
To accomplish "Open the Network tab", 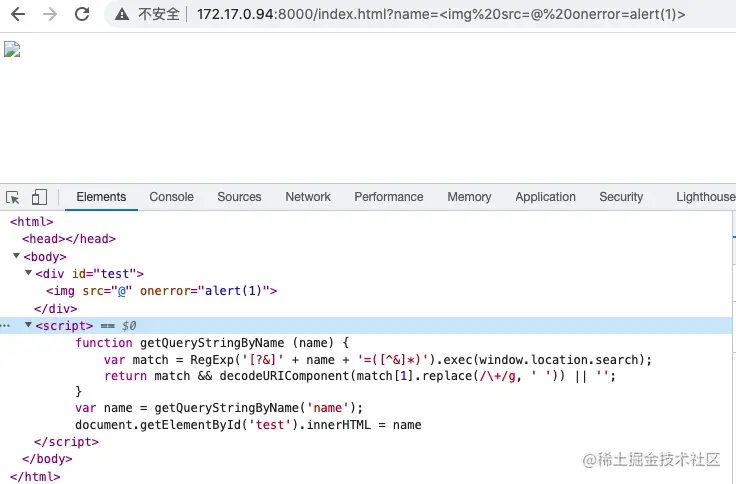I will [x=308, y=197].
